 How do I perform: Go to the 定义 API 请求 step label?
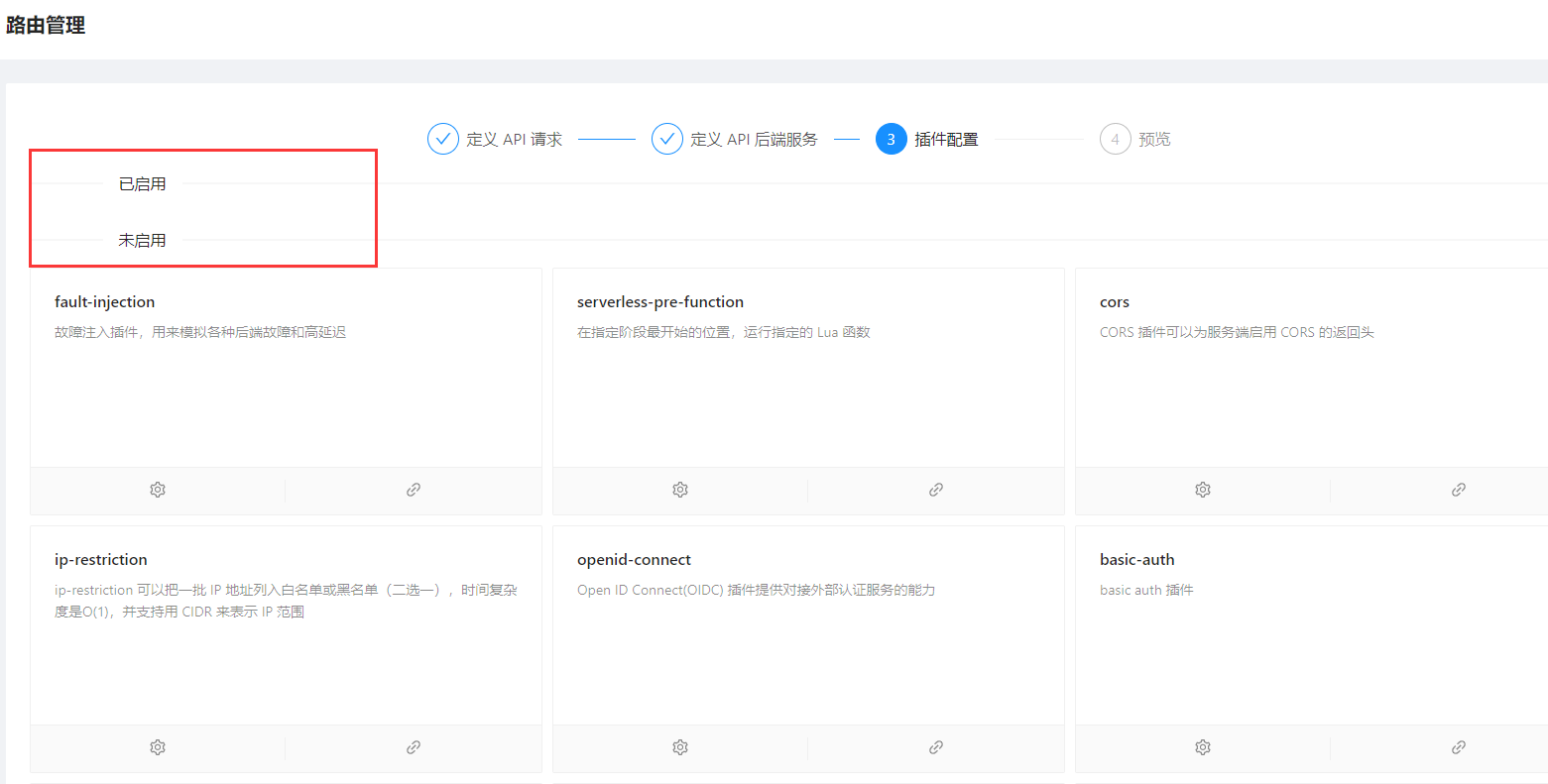(515, 140)
